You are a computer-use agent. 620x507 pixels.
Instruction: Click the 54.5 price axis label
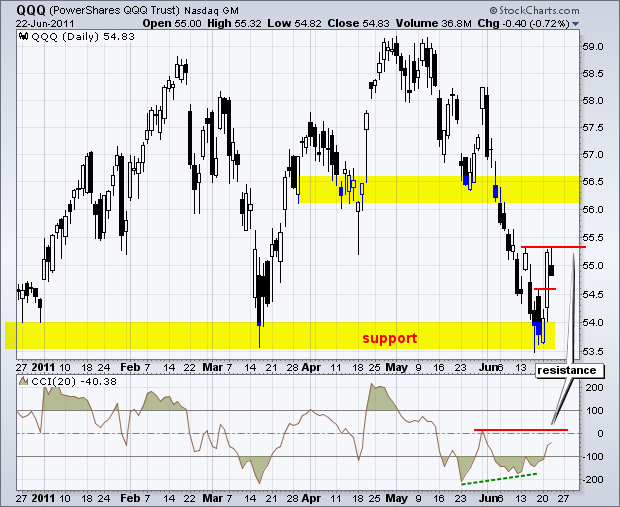click(593, 294)
